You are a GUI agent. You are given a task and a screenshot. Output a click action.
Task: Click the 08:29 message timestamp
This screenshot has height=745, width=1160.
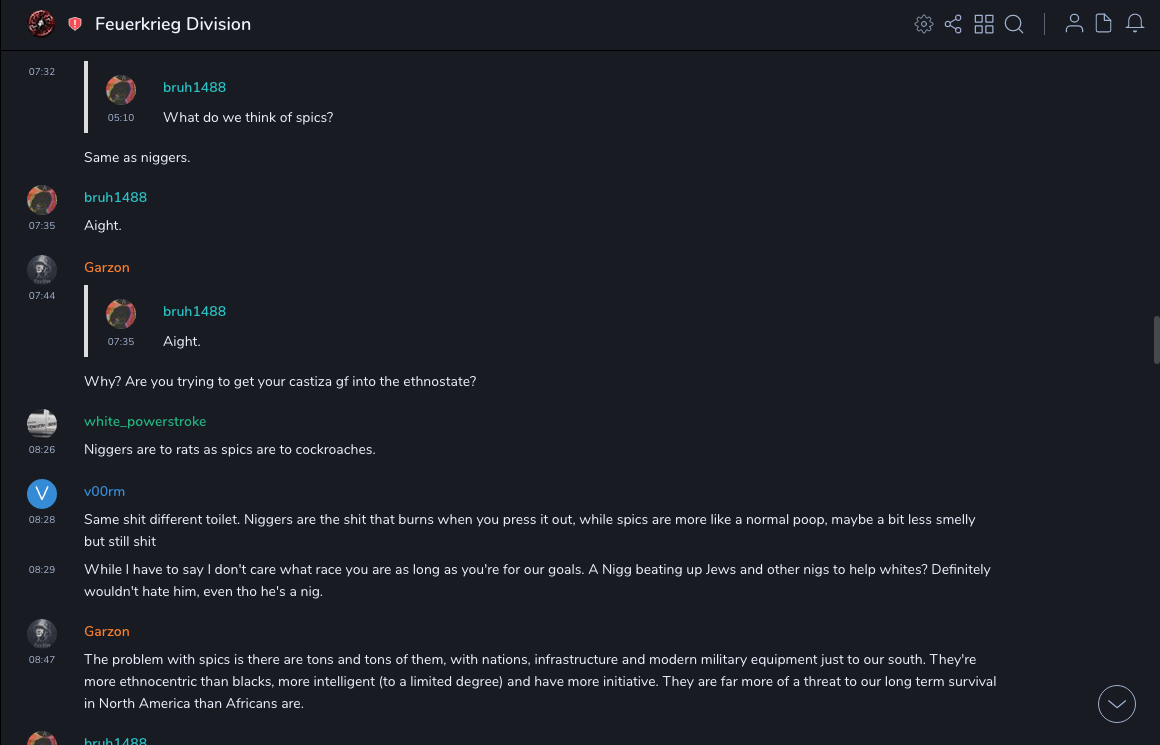click(x=42, y=570)
